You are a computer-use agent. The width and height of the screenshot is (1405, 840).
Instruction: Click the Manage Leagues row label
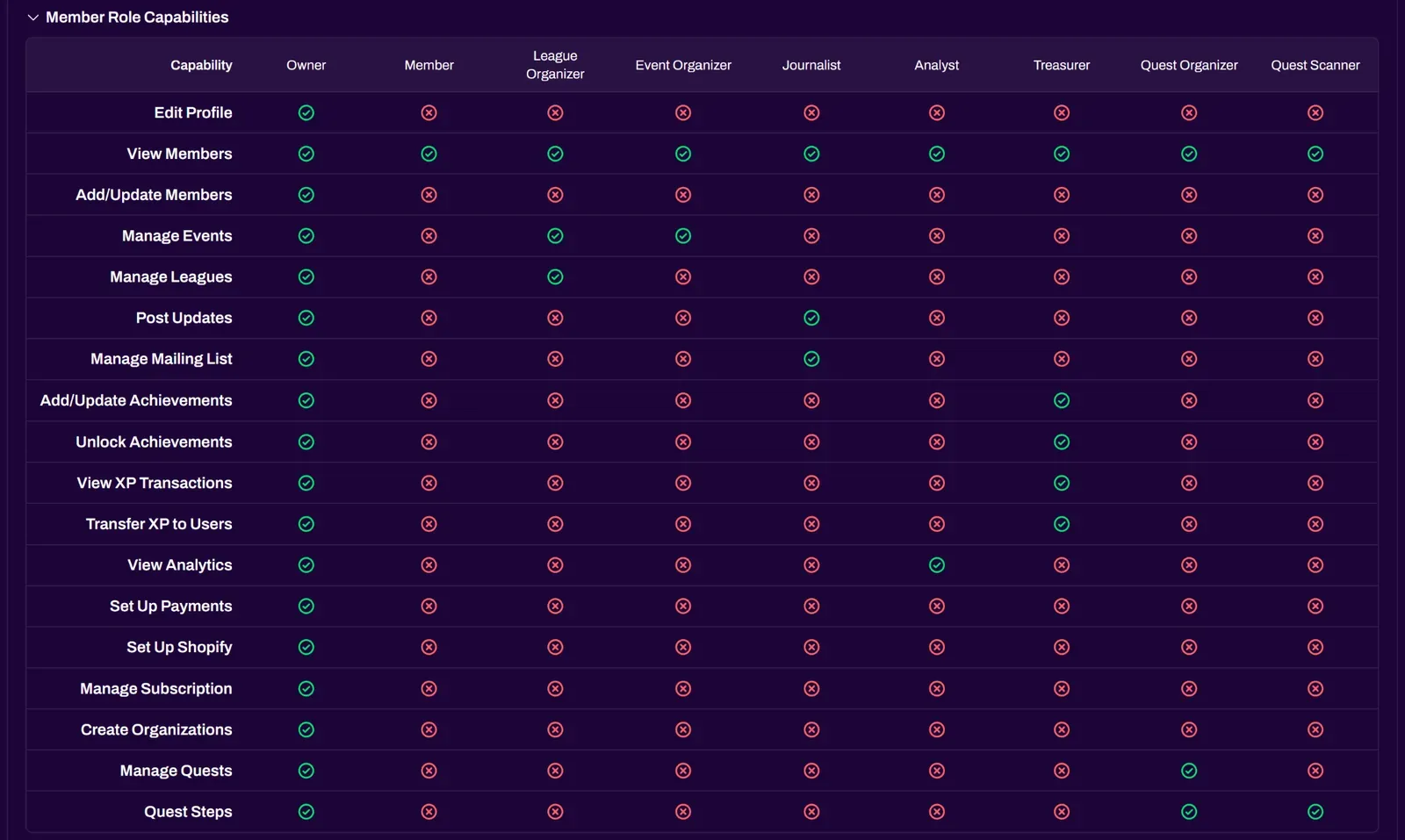point(171,277)
